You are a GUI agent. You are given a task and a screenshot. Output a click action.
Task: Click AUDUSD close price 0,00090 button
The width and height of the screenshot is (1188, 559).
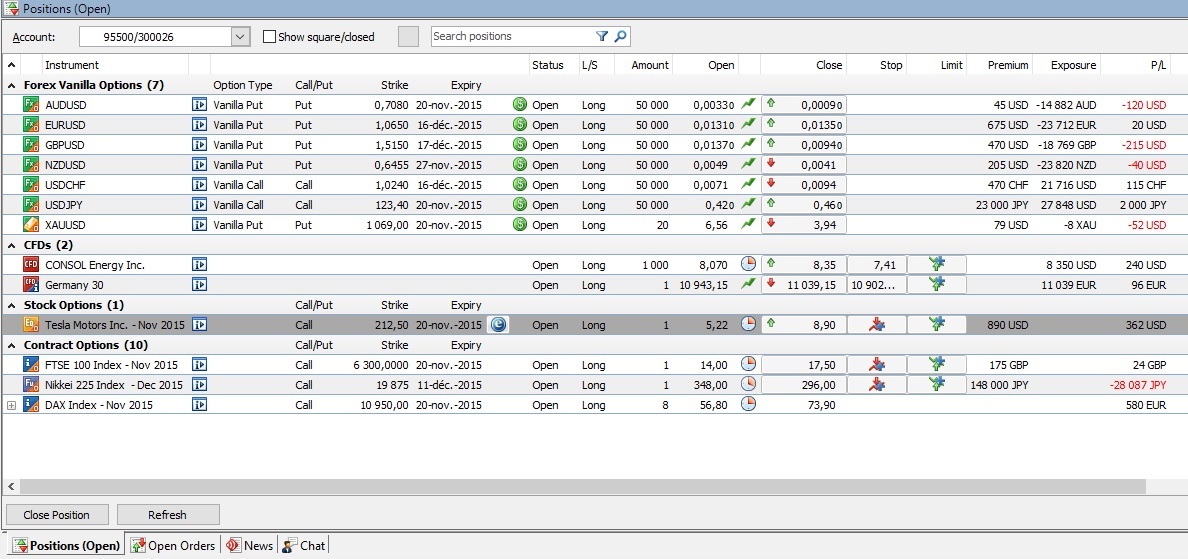click(803, 105)
